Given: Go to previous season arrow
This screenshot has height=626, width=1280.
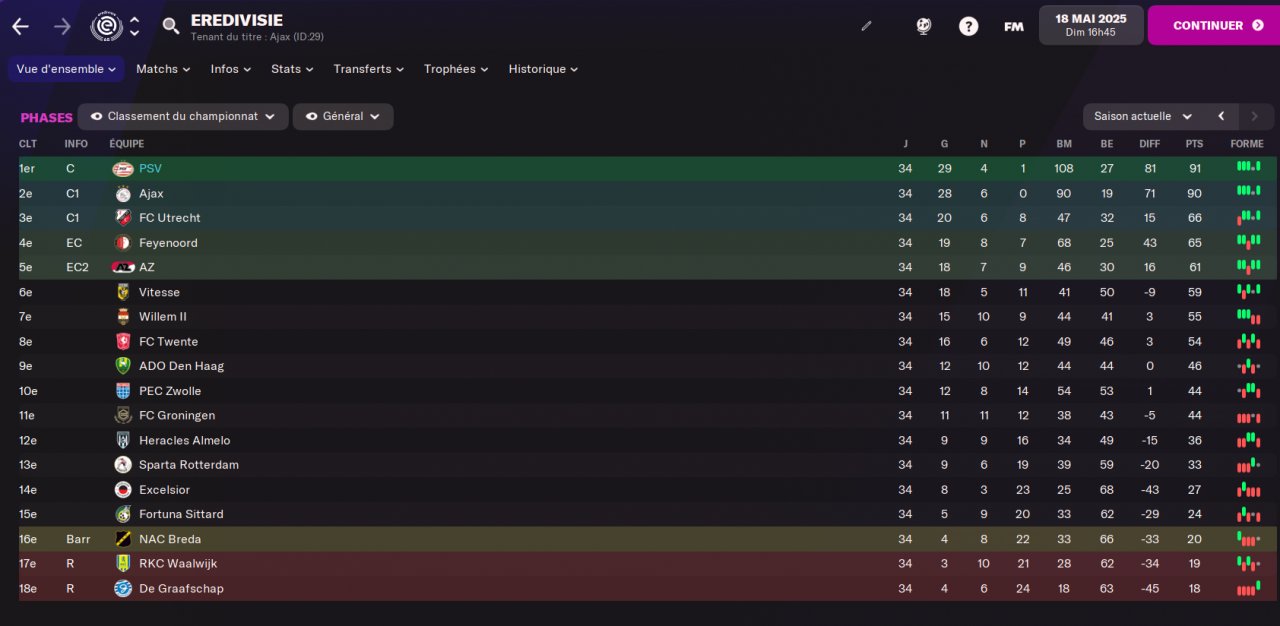Looking at the screenshot, I should pyautogui.click(x=1221, y=117).
